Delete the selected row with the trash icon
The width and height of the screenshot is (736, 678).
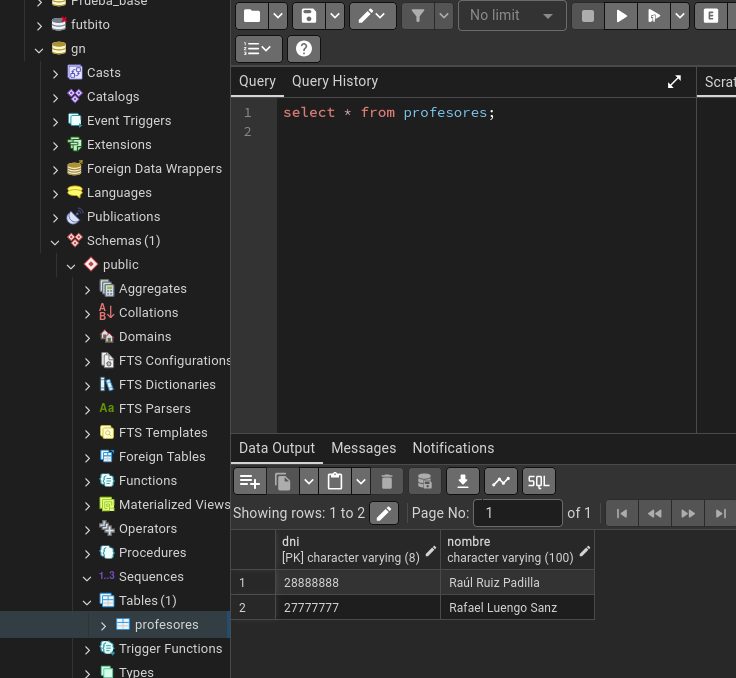[387, 481]
